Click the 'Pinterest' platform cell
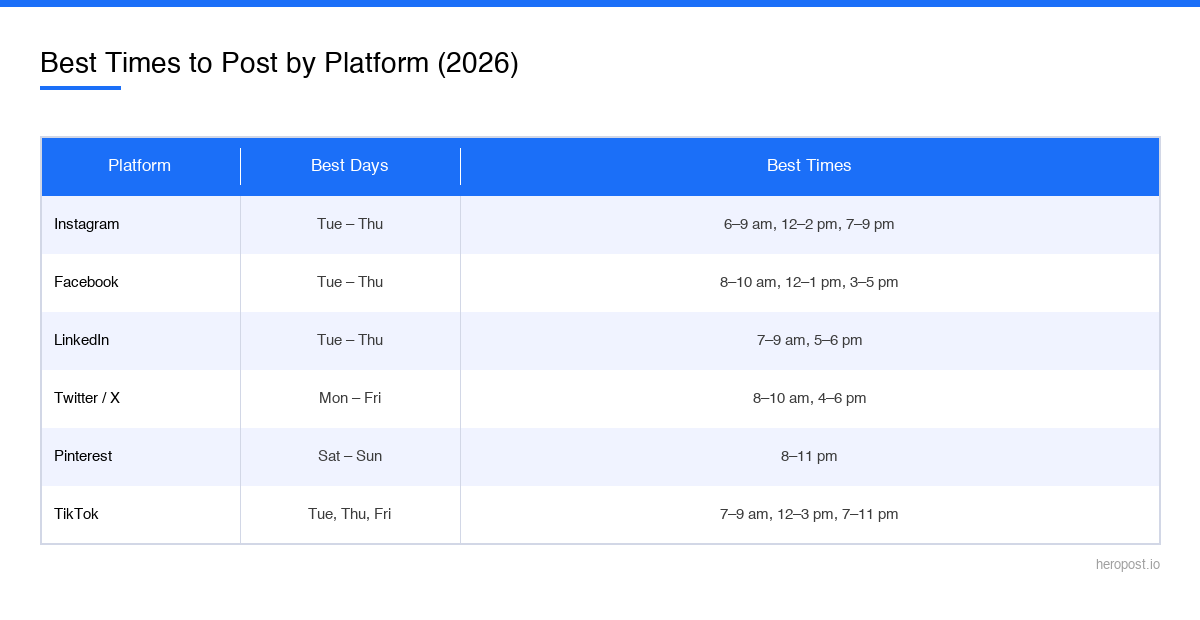Image resolution: width=1200 pixels, height=620 pixels. [140, 457]
